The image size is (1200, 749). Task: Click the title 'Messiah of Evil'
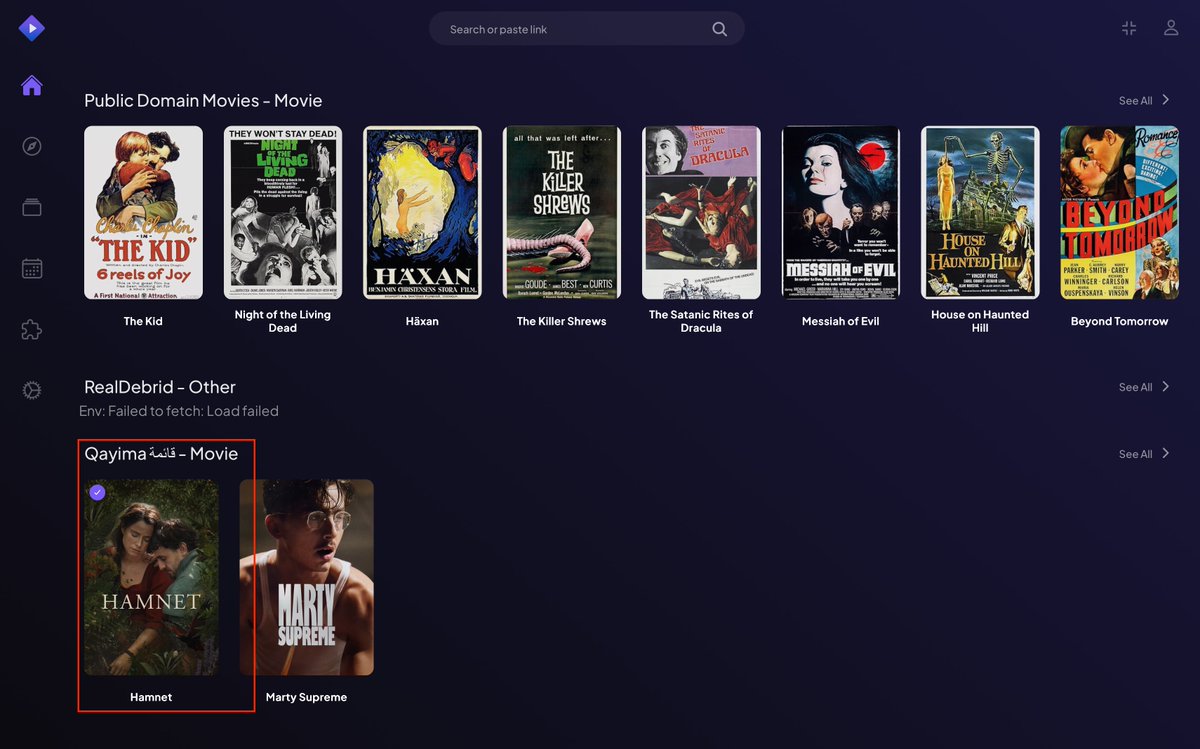pos(841,321)
